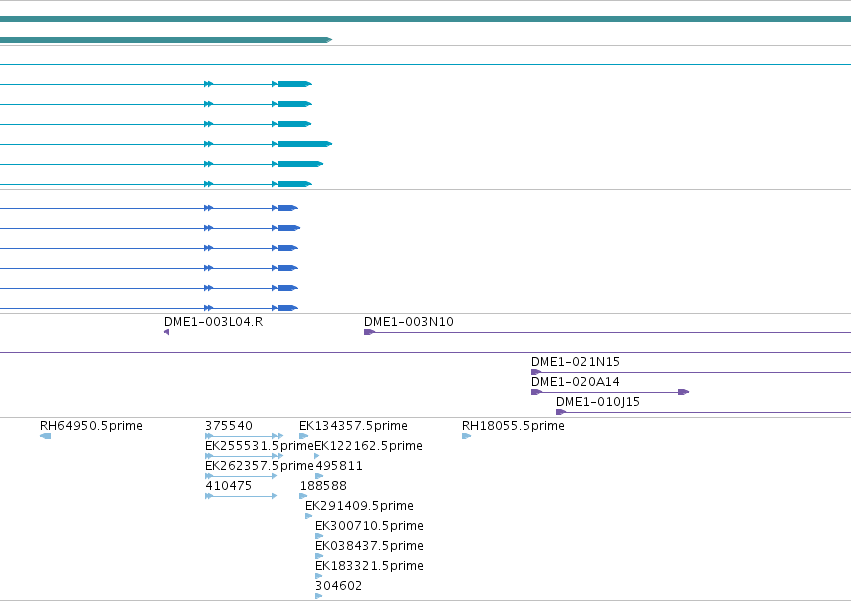Screen dimensions: 851x601
Task: Click the light blue glyph under RH64950.5prime
Action: click(x=46, y=436)
